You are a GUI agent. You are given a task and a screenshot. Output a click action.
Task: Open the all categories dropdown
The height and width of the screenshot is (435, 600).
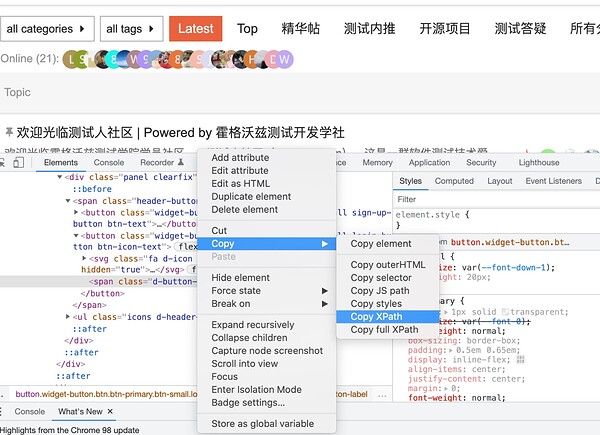[x=47, y=29]
